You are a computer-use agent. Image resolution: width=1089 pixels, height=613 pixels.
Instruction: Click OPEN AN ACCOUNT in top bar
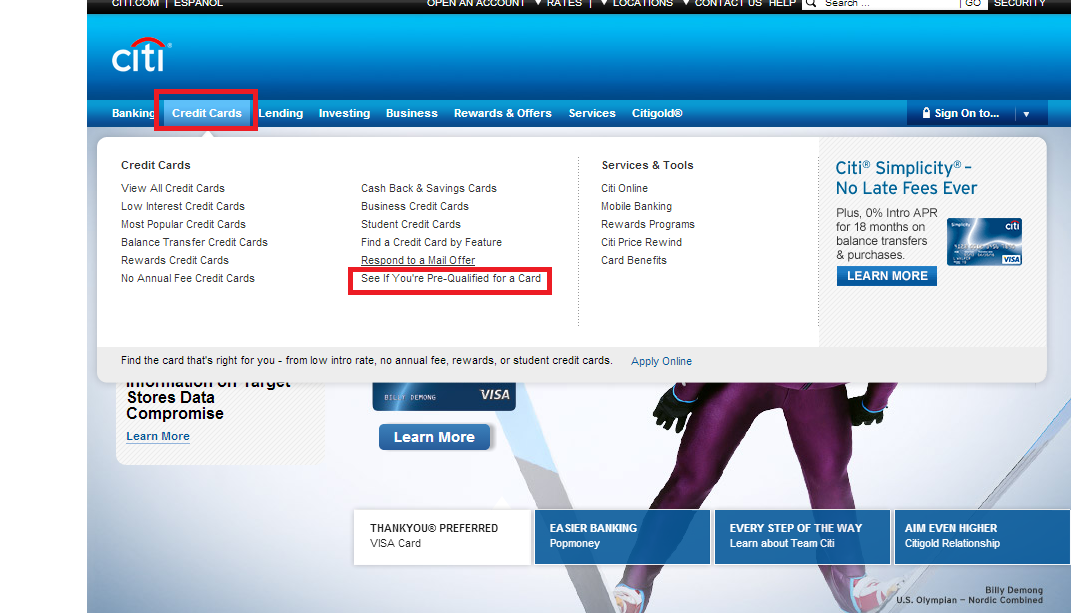point(476,3)
